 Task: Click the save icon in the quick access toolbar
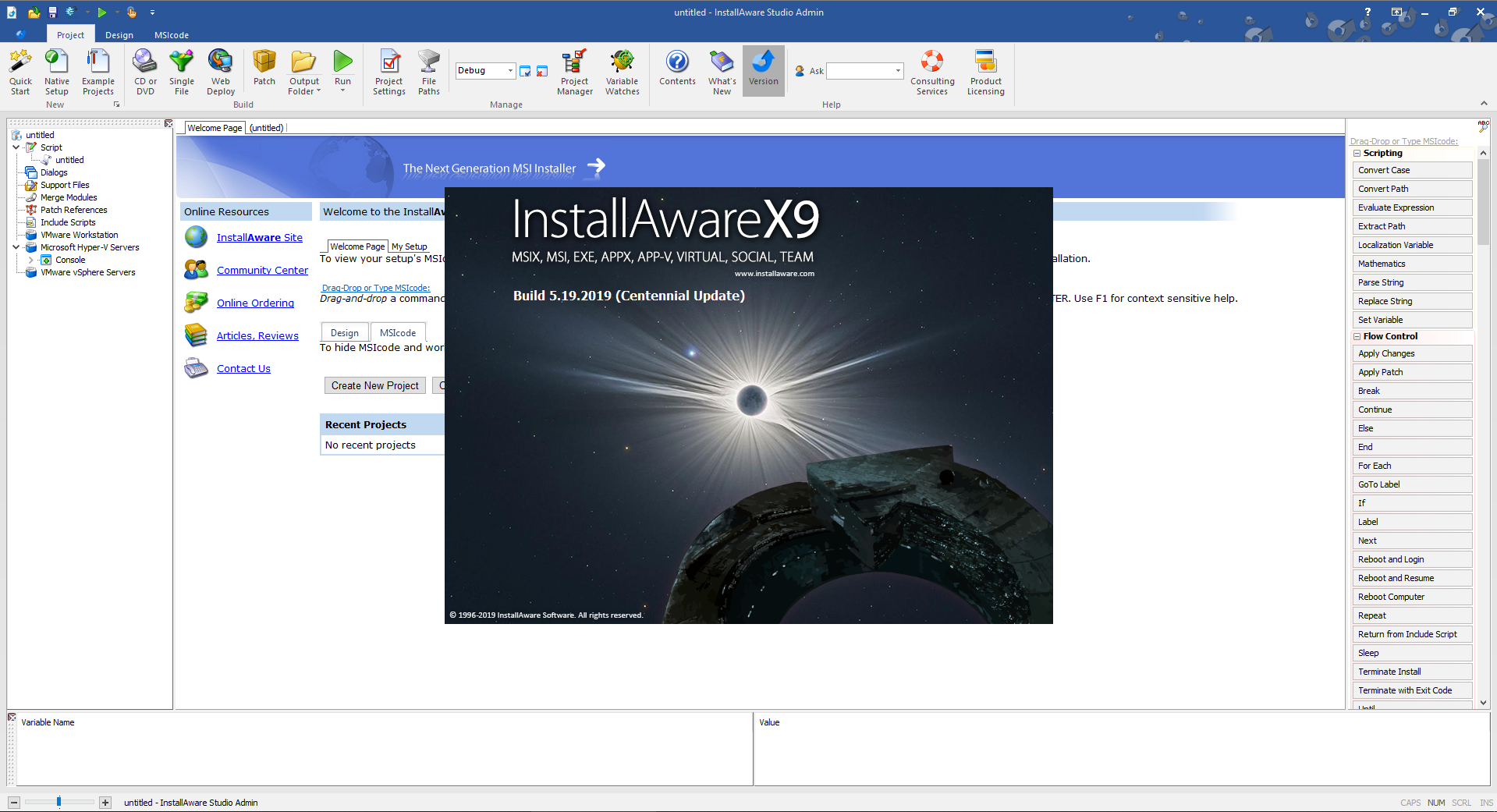pyautogui.click(x=52, y=12)
